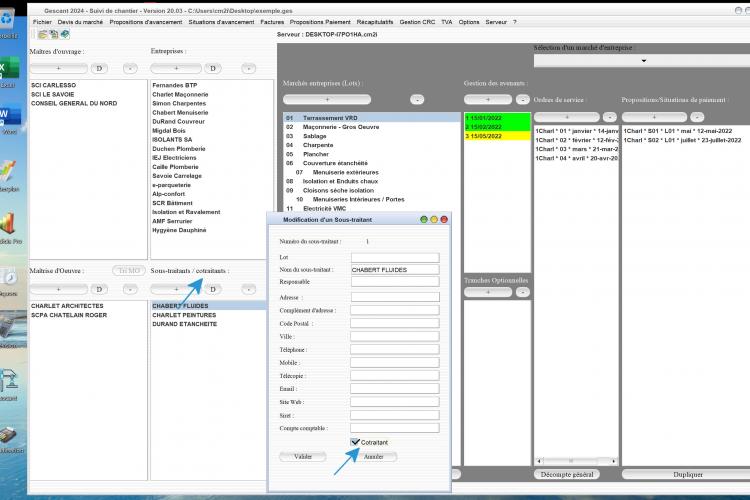750x500 pixels.
Task: Open the Gestion CRC menu
Action: point(417,22)
